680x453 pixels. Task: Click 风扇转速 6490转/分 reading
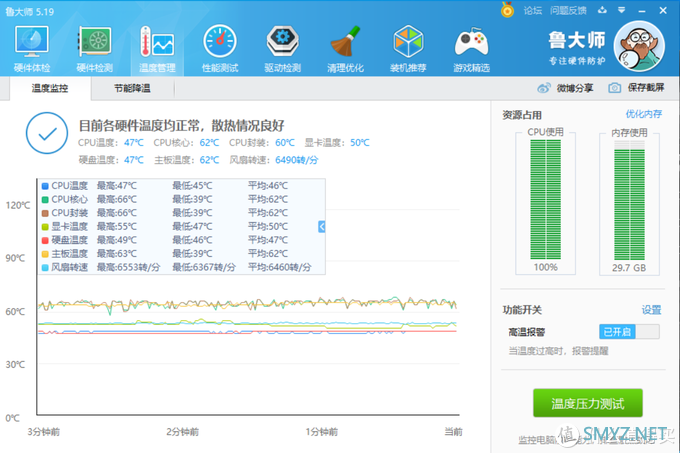point(297,160)
